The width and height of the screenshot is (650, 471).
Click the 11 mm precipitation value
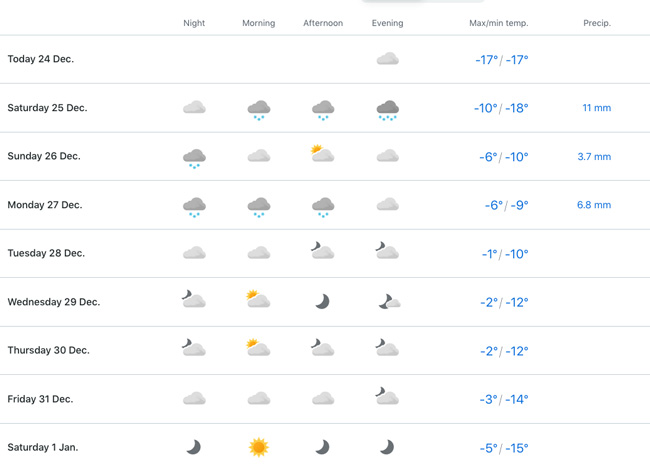(x=597, y=108)
